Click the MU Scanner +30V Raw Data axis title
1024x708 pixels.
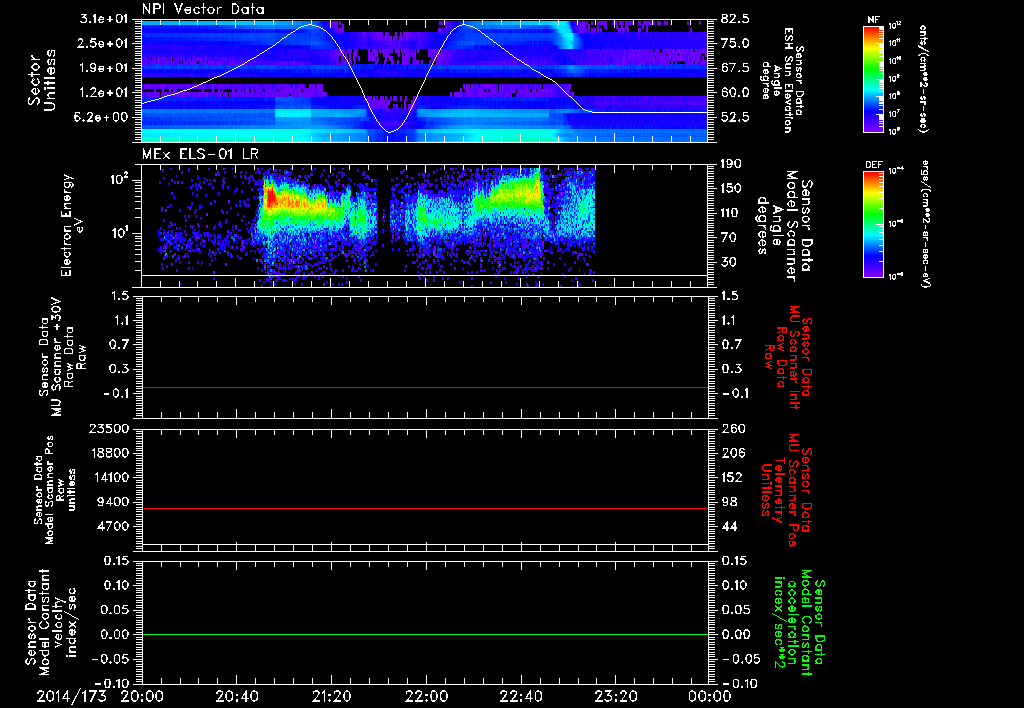coord(61,357)
